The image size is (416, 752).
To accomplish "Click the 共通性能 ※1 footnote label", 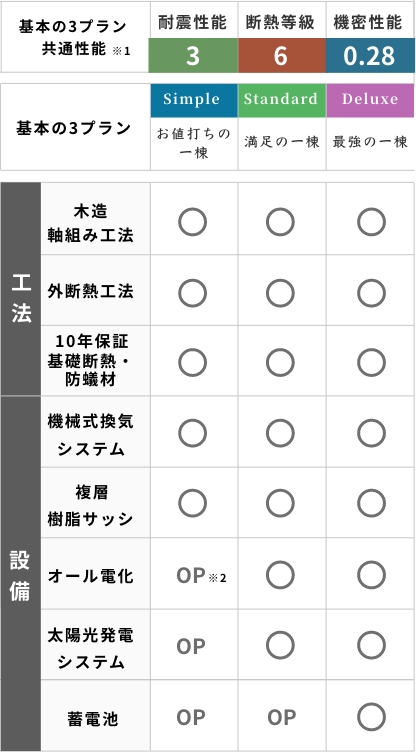I will pos(86,49).
